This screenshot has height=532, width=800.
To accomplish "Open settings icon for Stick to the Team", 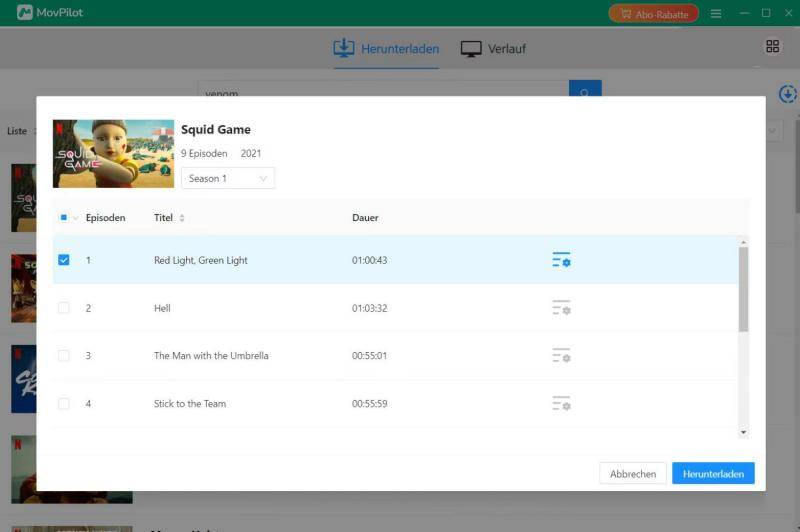I will (x=561, y=403).
